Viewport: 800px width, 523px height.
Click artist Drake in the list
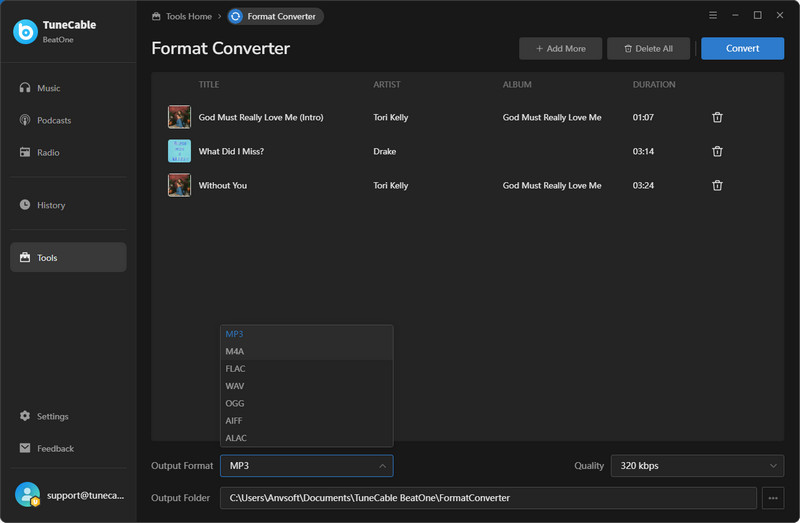pos(385,152)
